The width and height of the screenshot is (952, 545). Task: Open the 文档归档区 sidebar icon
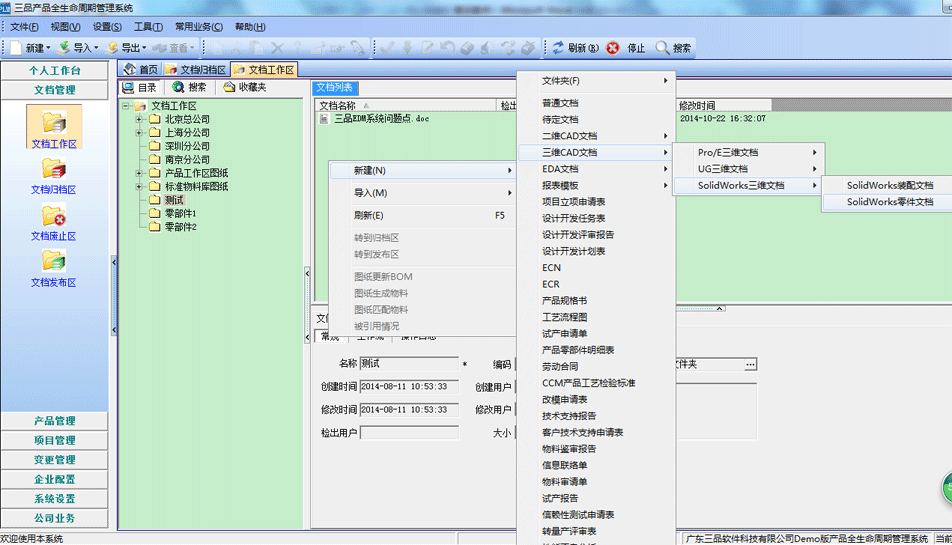(54, 169)
